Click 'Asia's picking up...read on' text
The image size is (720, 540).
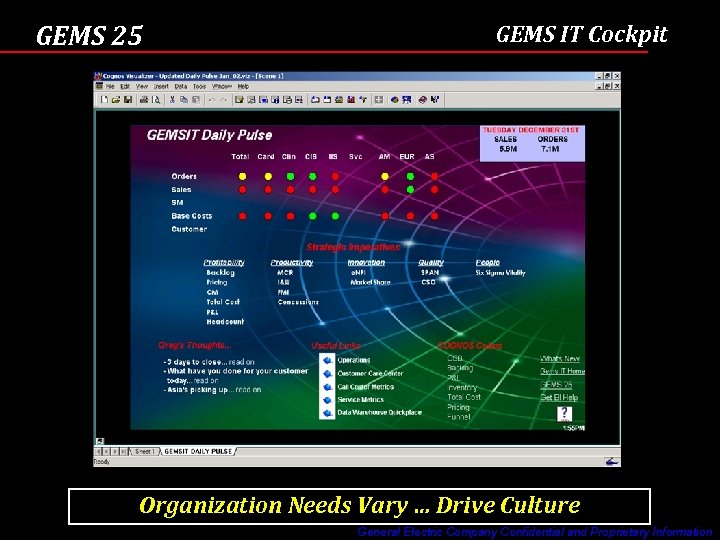tap(212, 389)
